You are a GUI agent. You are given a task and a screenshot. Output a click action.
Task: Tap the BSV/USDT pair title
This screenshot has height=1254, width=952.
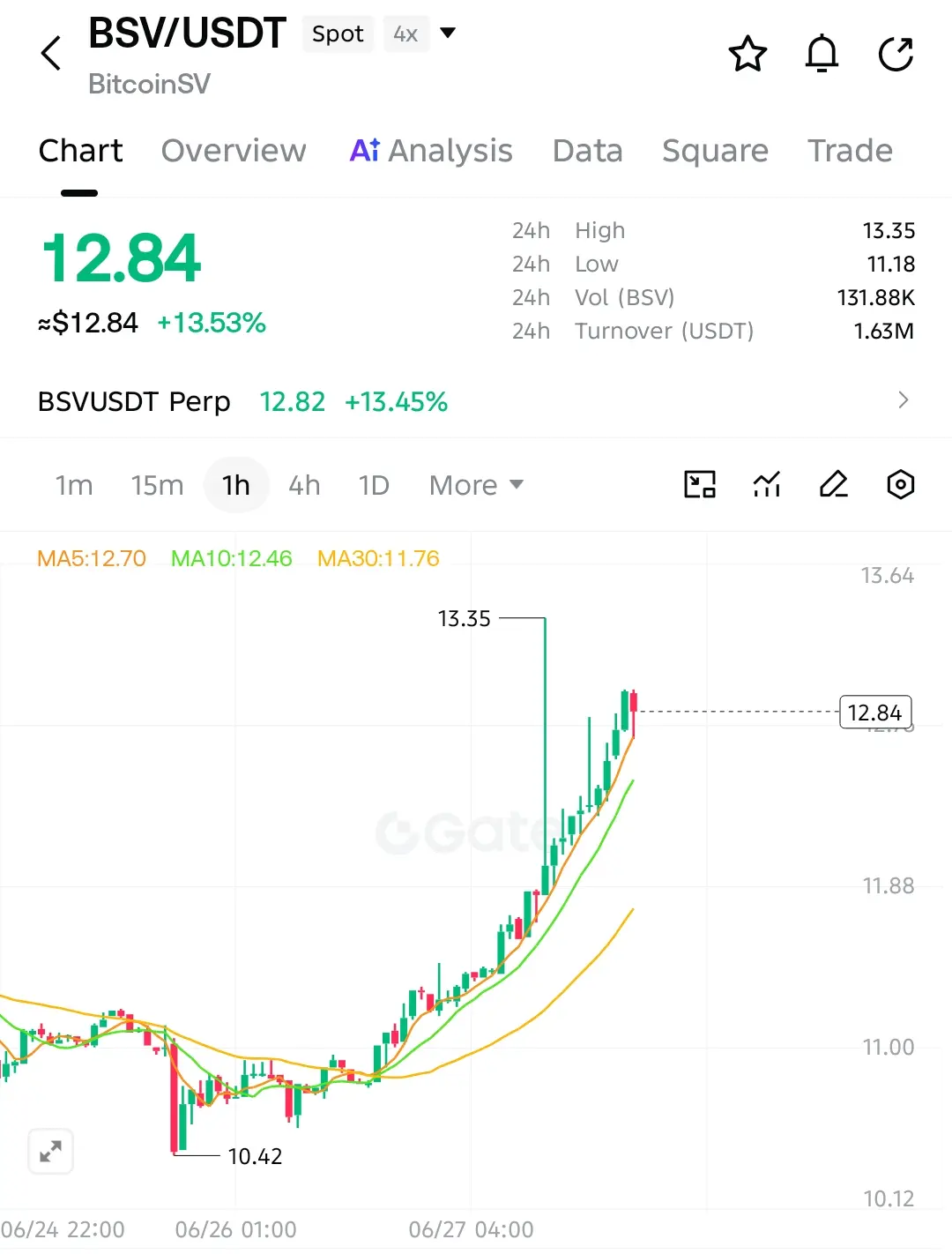coord(188,34)
